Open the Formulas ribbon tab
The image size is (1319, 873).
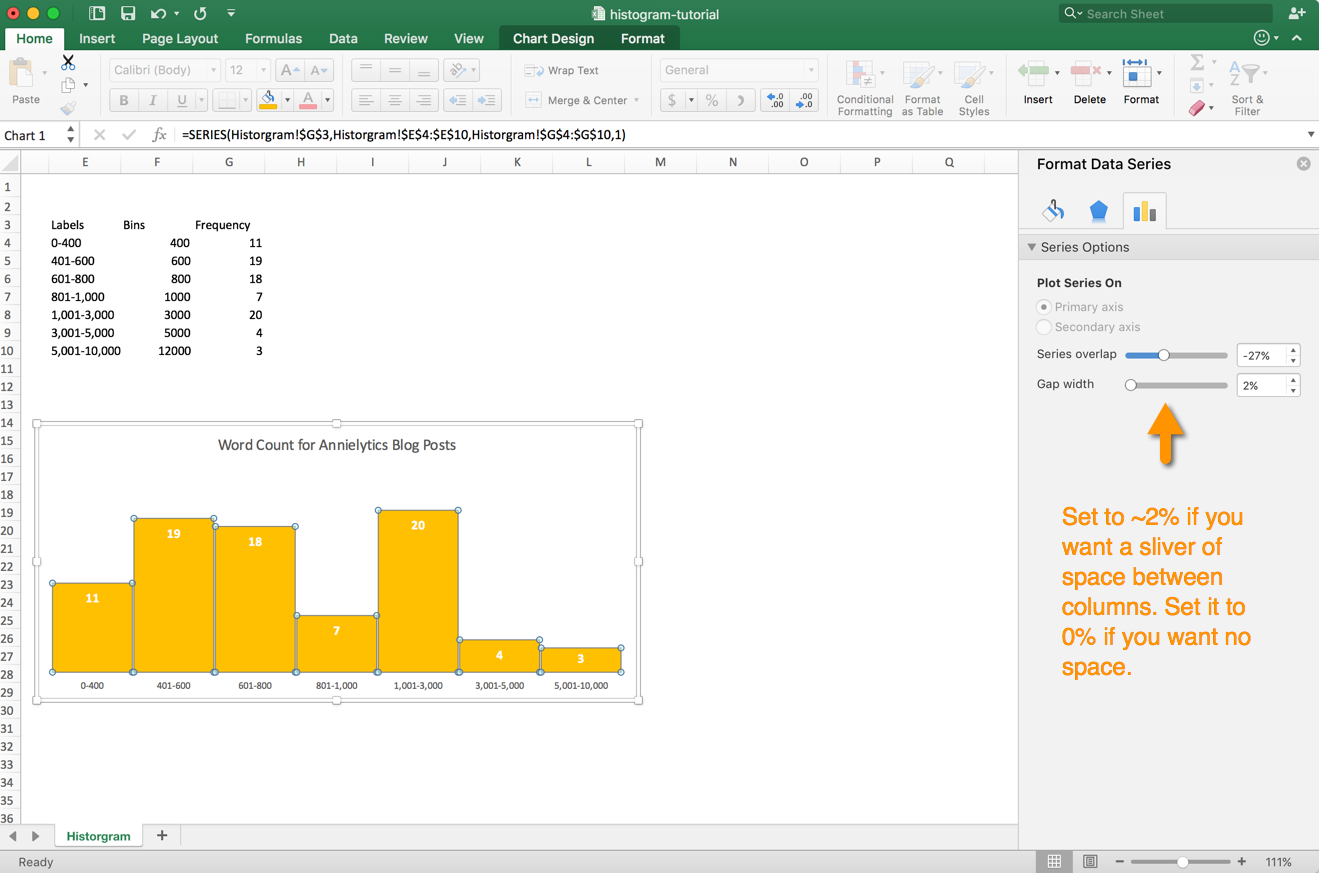(x=273, y=38)
